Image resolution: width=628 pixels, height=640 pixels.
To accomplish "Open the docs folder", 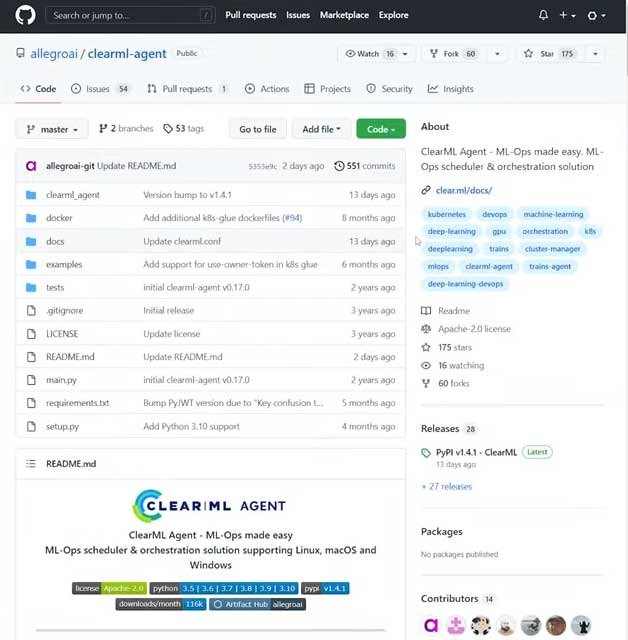I will pyautogui.click(x=55, y=241).
